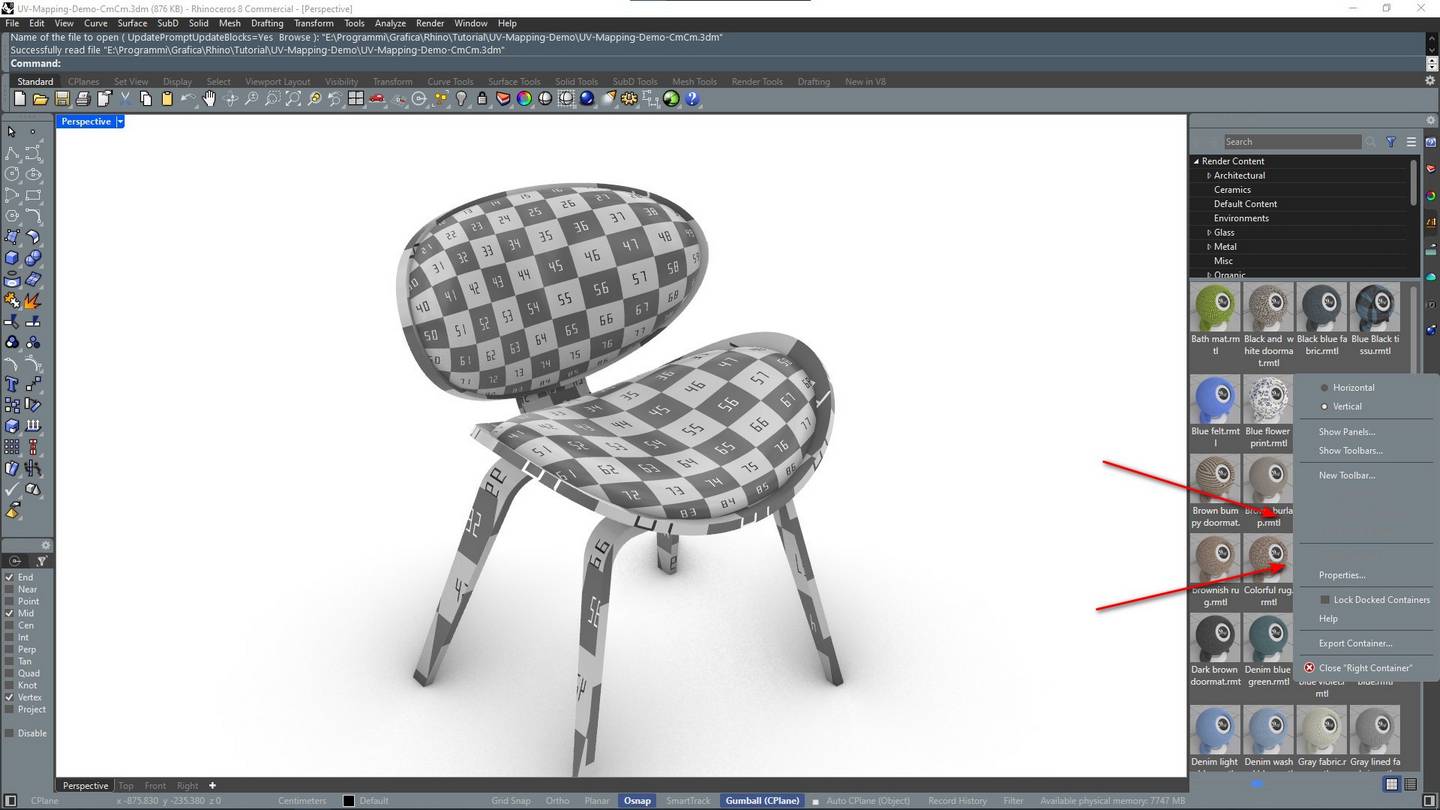This screenshot has width=1440, height=810.
Task: Select the Blue felt.rmtl material thumbnail
Action: pyautogui.click(x=1214, y=397)
